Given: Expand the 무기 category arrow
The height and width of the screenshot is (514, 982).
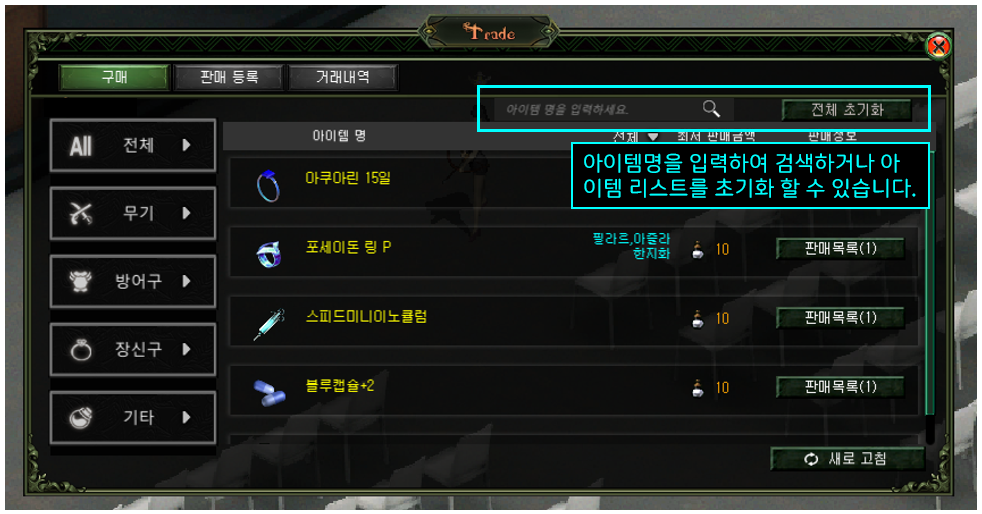Looking at the screenshot, I should coord(186,213).
